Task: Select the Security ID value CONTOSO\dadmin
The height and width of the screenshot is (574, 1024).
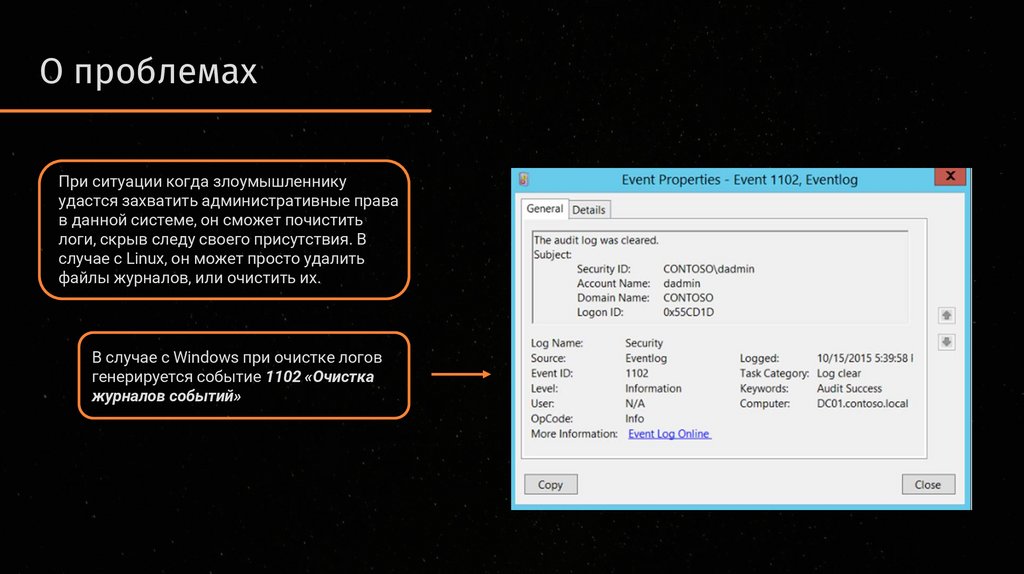Action: click(x=709, y=269)
